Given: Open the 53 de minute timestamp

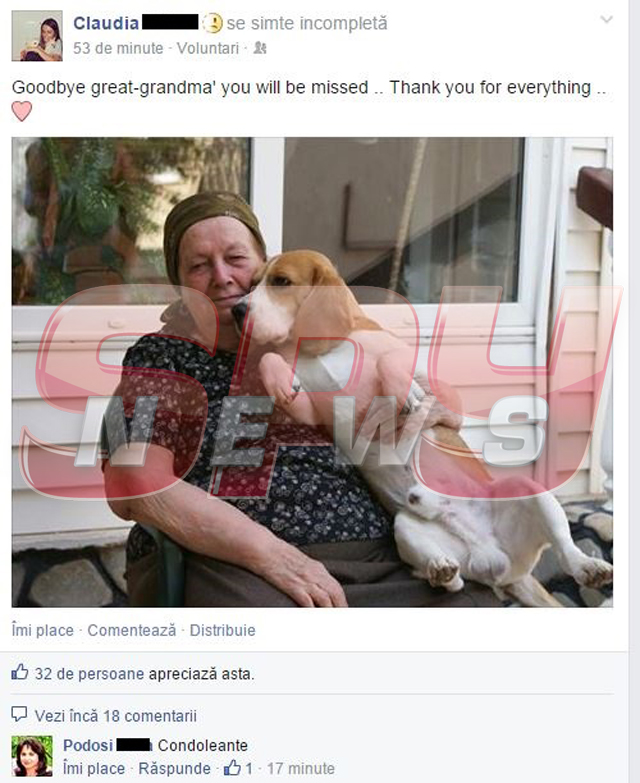Looking at the screenshot, I should tap(118, 48).
